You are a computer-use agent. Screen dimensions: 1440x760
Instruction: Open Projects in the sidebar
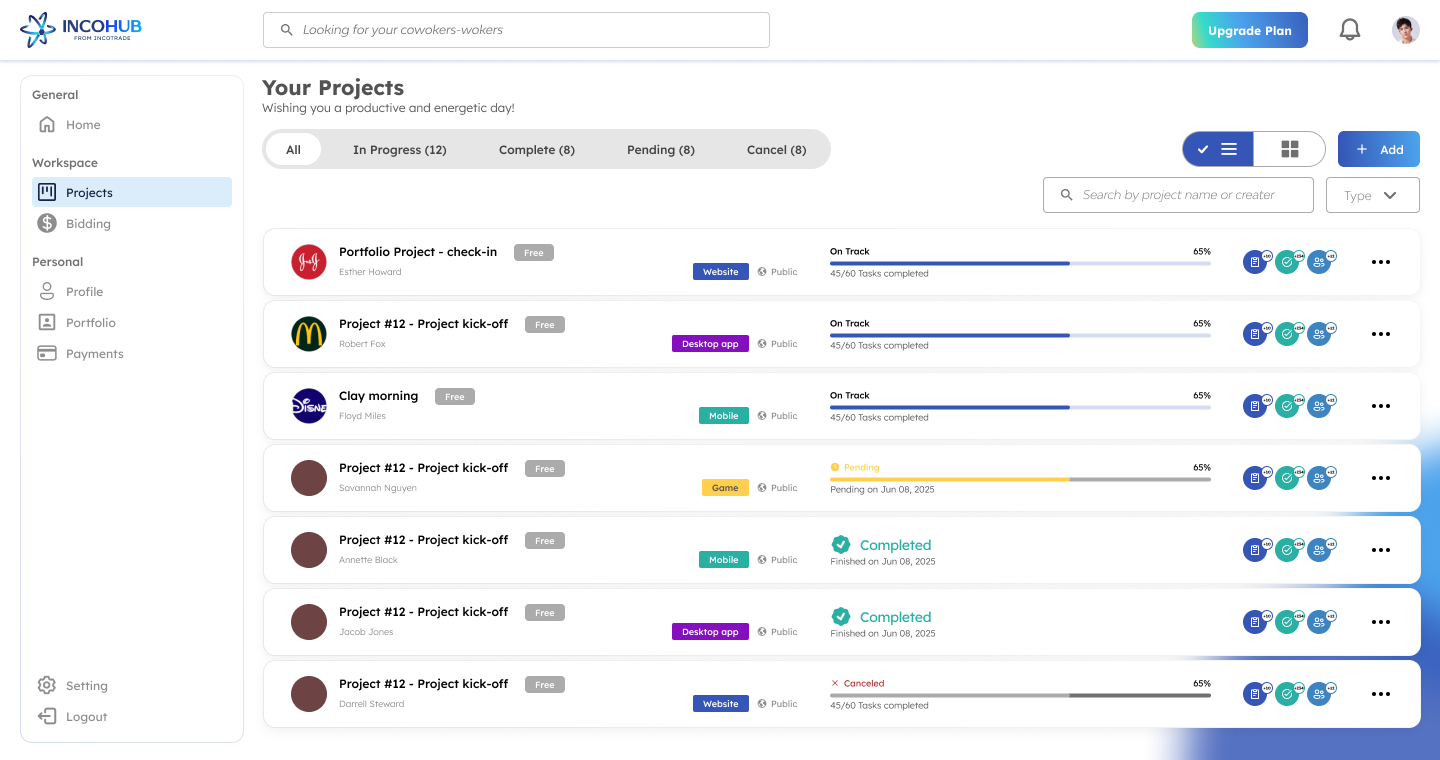pyautogui.click(x=132, y=192)
